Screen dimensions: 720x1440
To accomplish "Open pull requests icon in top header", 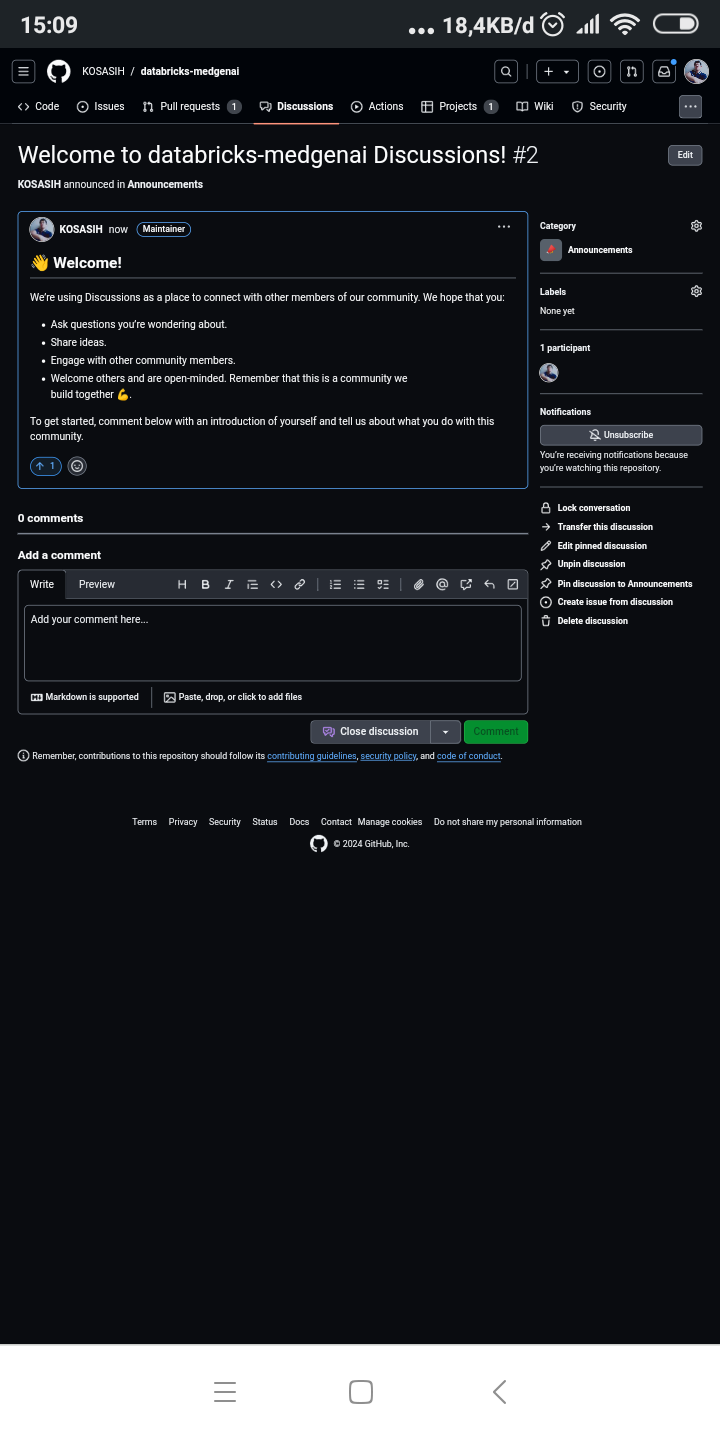I will point(631,71).
